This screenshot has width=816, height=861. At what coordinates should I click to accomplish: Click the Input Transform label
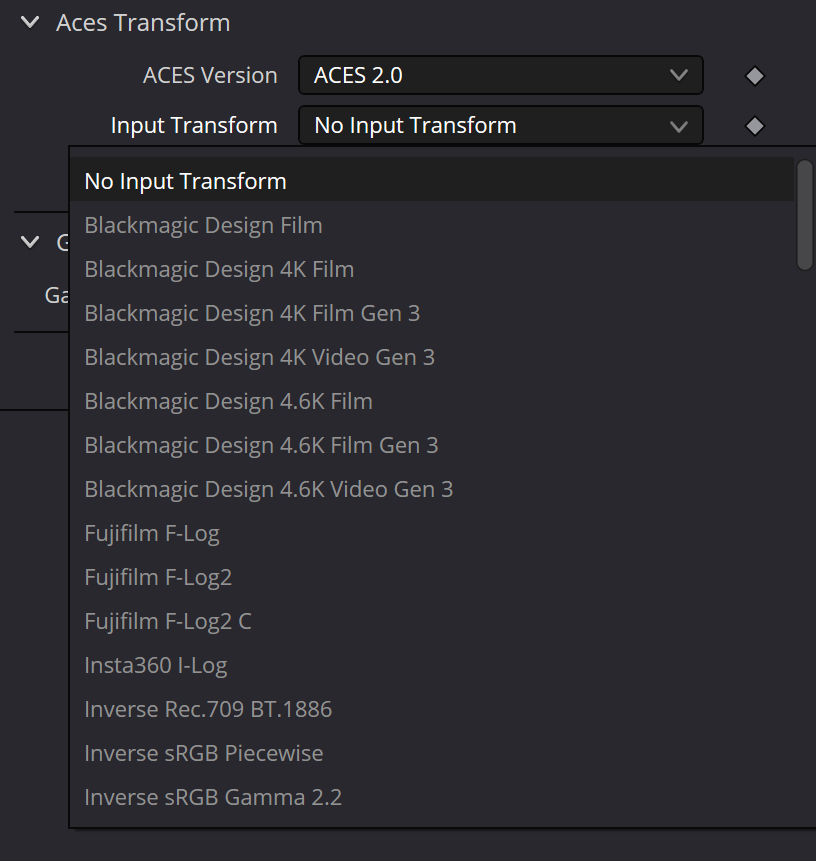pos(194,126)
